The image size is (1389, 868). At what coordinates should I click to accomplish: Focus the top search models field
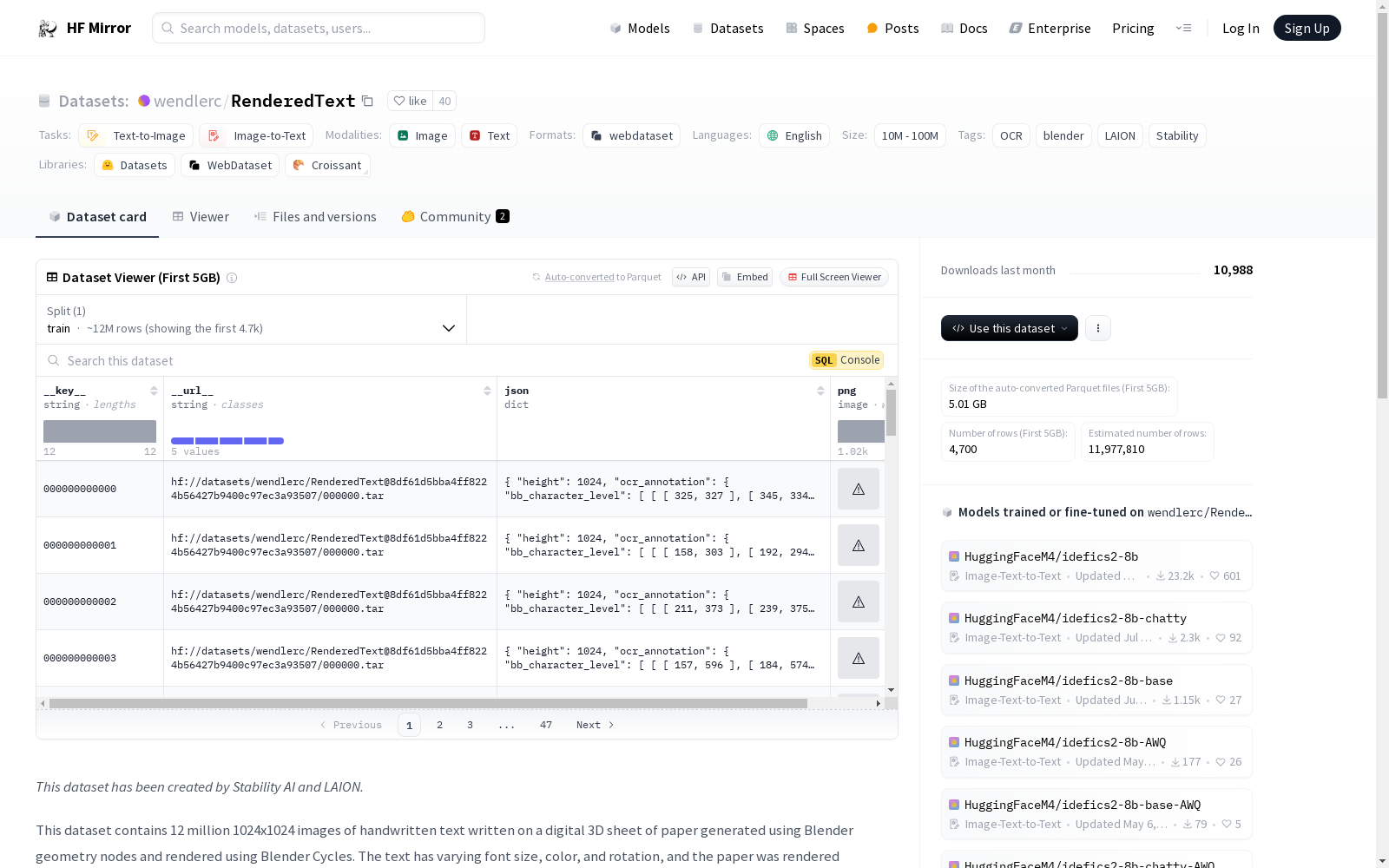pos(319,28)
